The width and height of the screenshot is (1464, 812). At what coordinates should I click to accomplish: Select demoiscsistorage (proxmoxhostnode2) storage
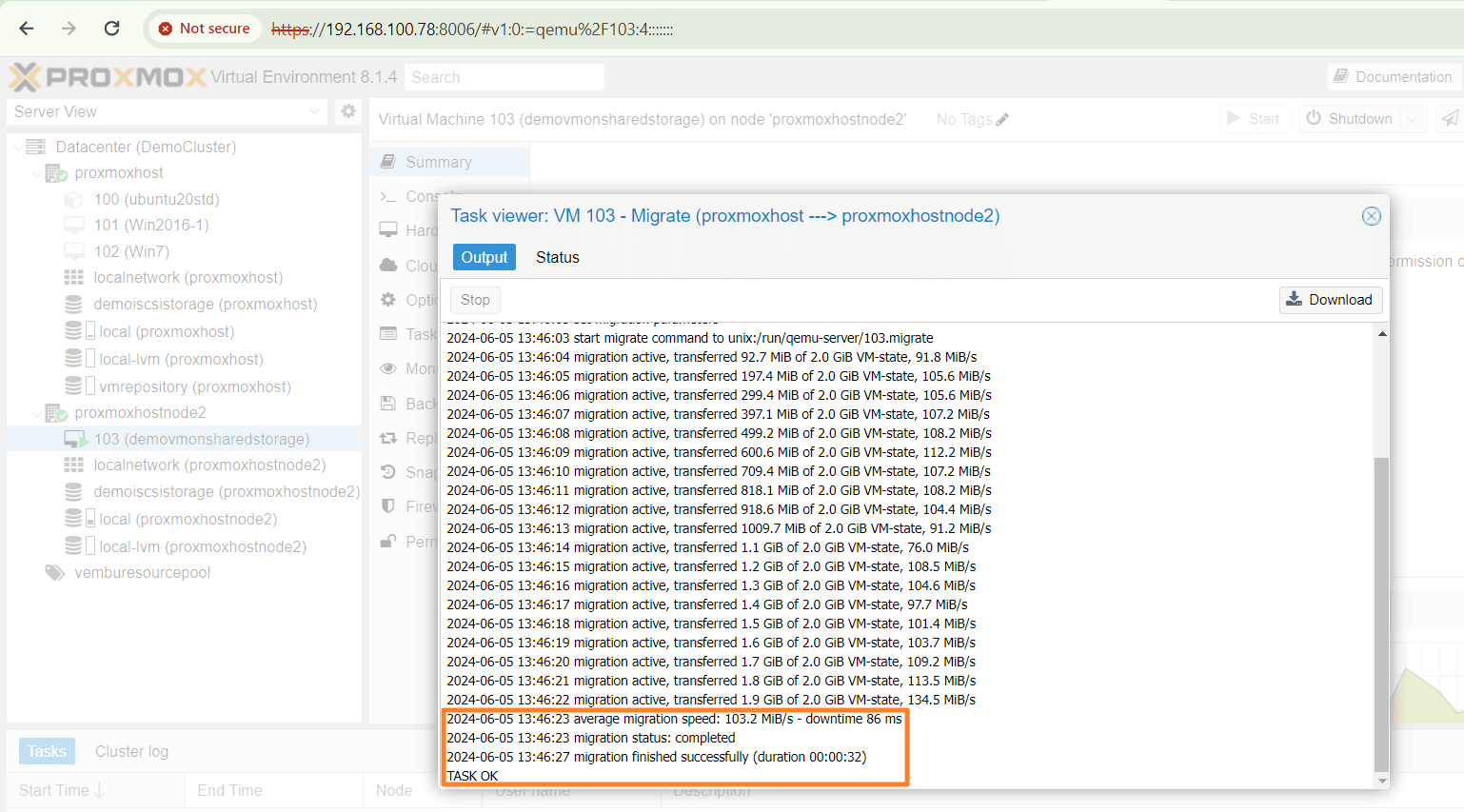(x=227, y=491)
